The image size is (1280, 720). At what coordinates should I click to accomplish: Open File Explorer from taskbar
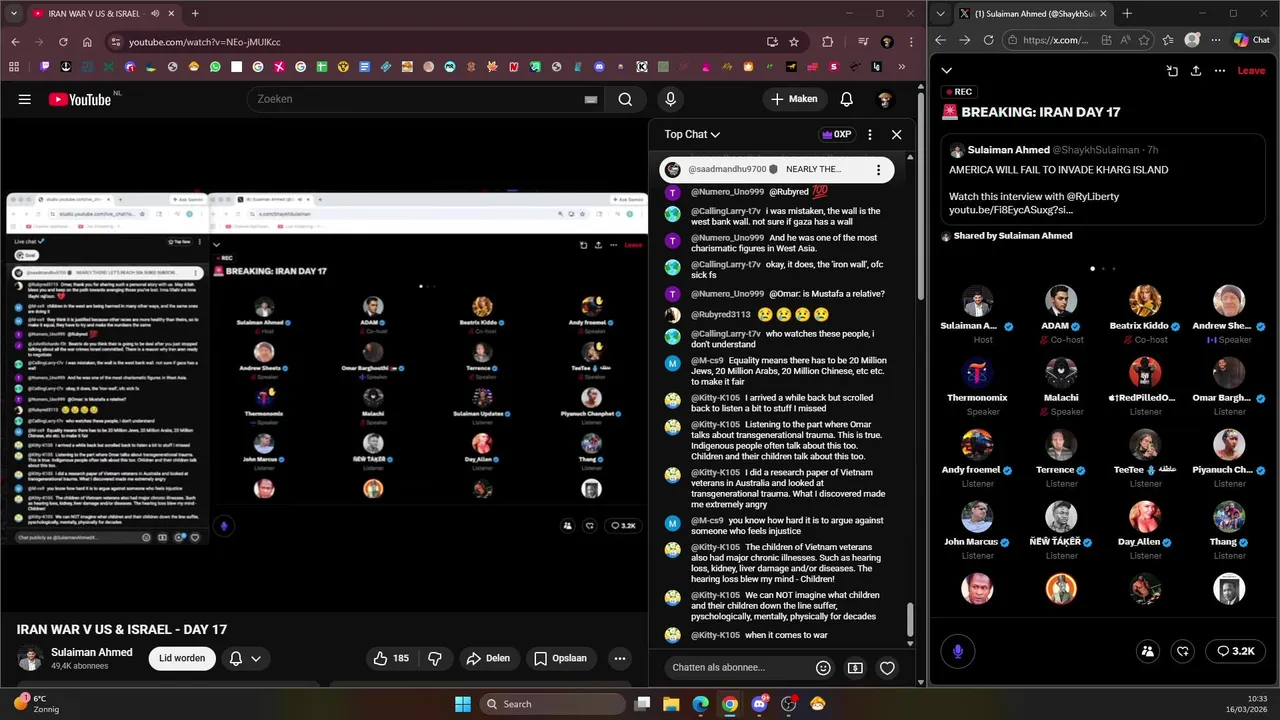click(x=671, y=704)
